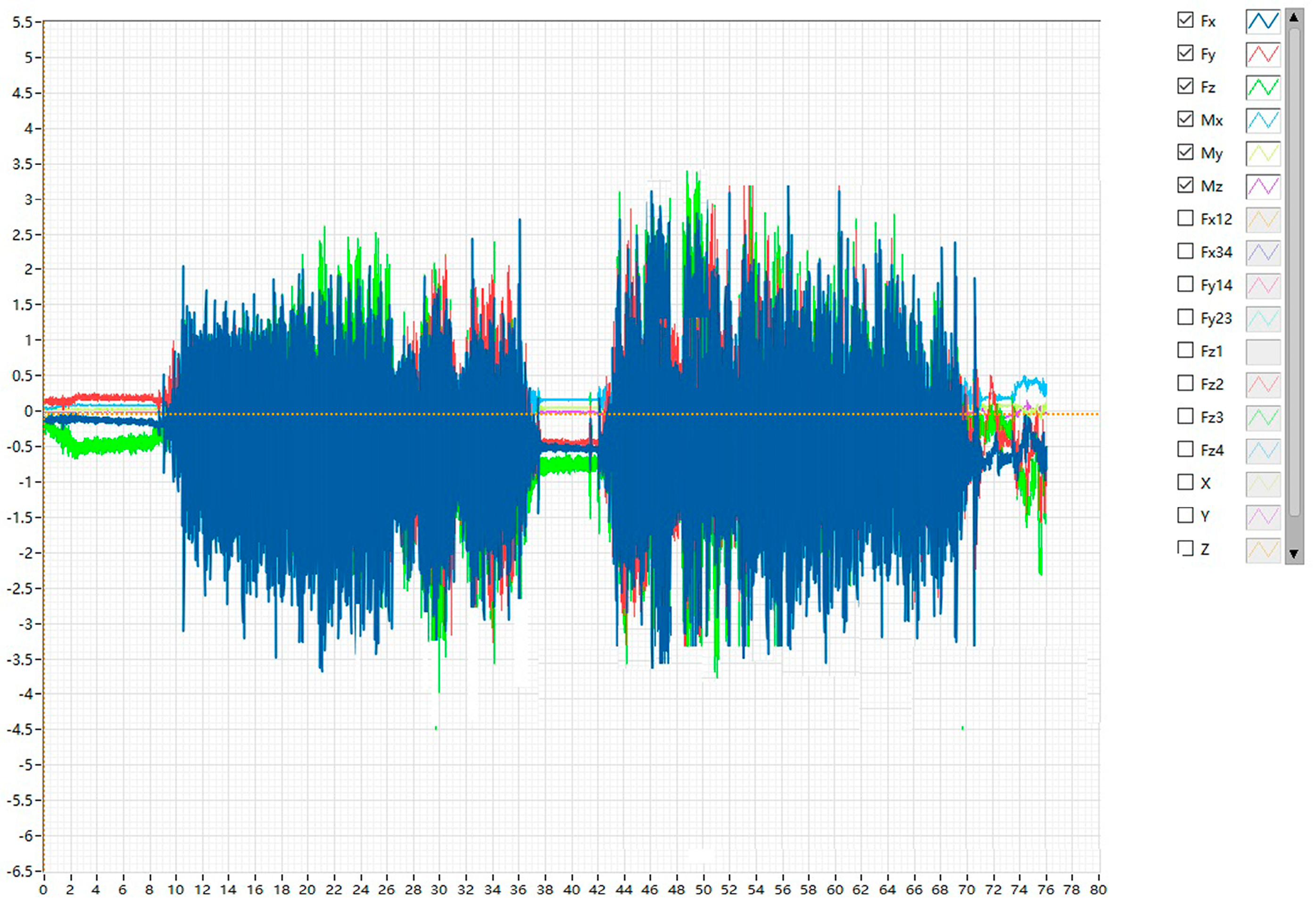Screen dimensions: 1316x906
Task: Open the Y plot style icon
Action: tap(1263, 516)
